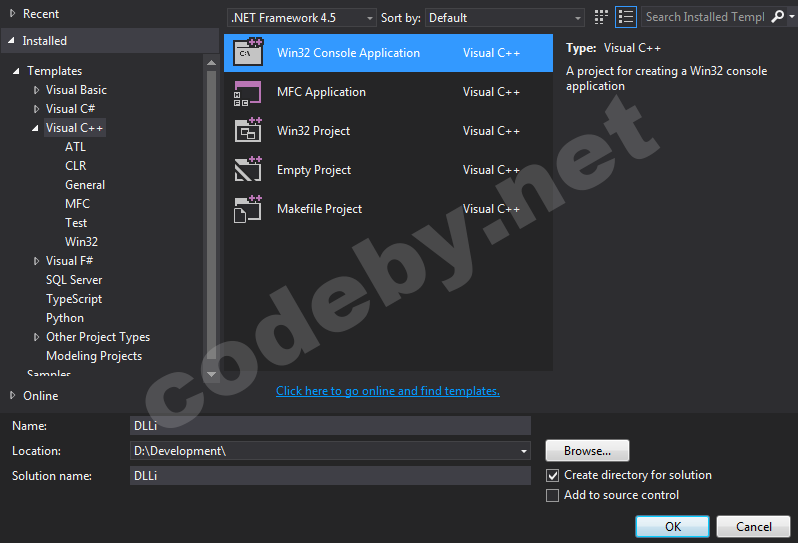Click the MFC Application template icon
The width and height of the screenshot is (798, 543).
[x=248, y=93]
